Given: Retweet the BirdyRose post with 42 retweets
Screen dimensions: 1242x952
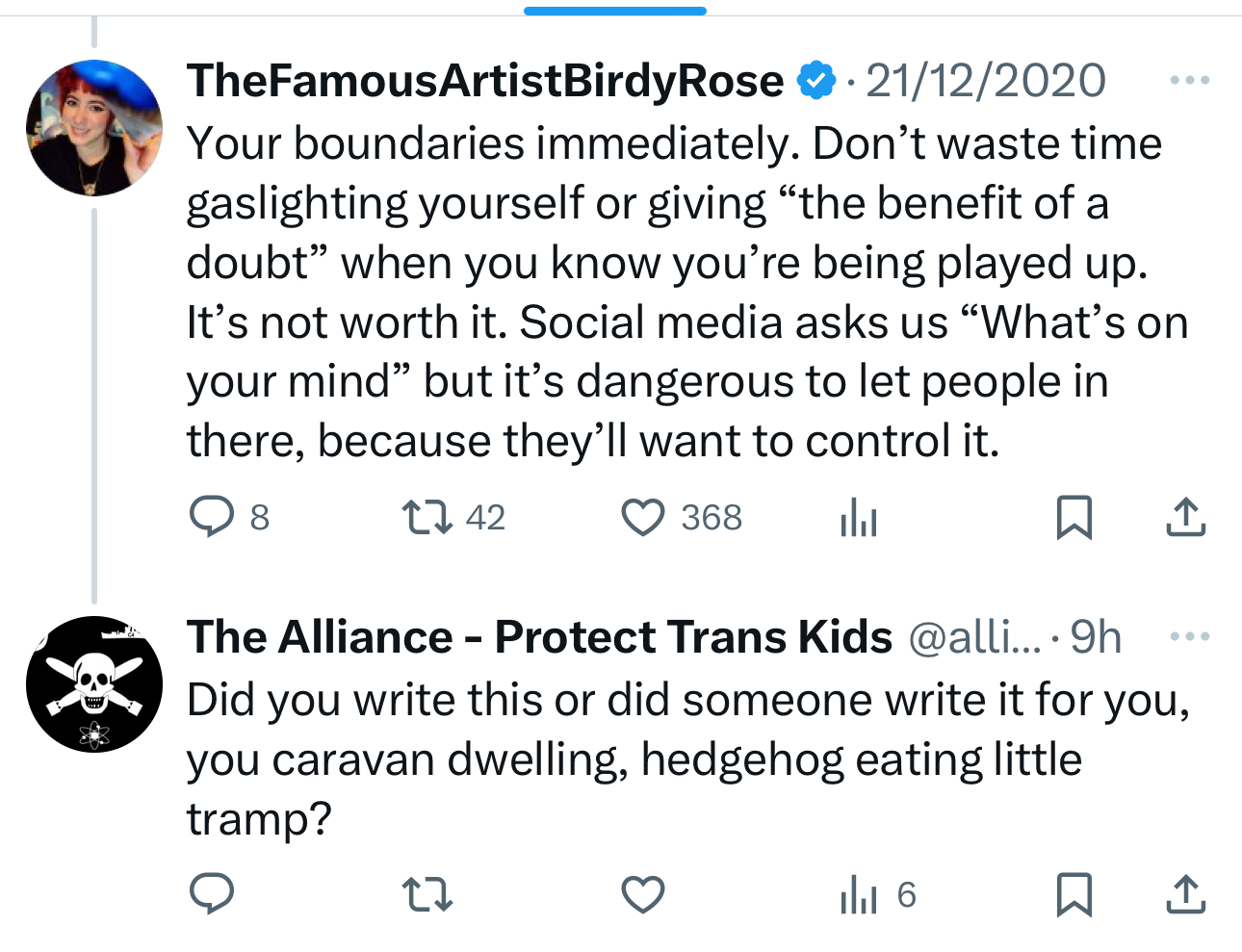Looking at the screenshot, I should (x=427, y=517).
